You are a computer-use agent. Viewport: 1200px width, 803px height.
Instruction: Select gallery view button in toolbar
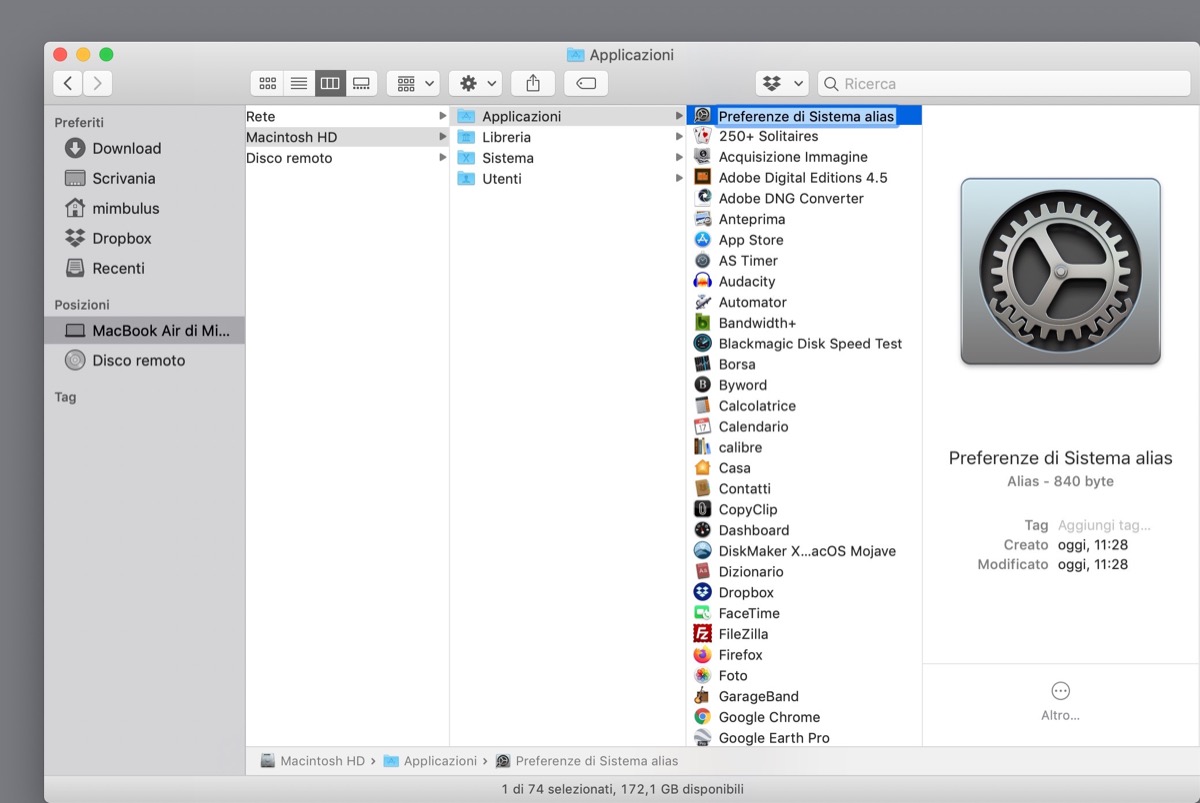pos(362,84)
